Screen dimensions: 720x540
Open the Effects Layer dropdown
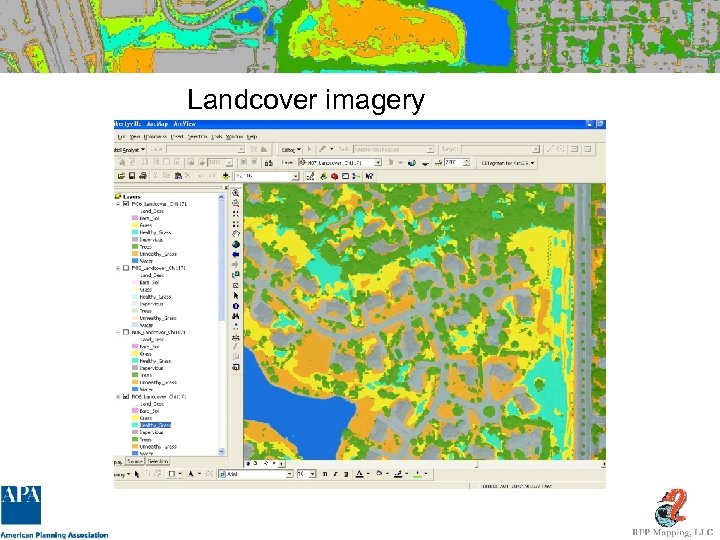pyautogui.click(x=378, y=163)
